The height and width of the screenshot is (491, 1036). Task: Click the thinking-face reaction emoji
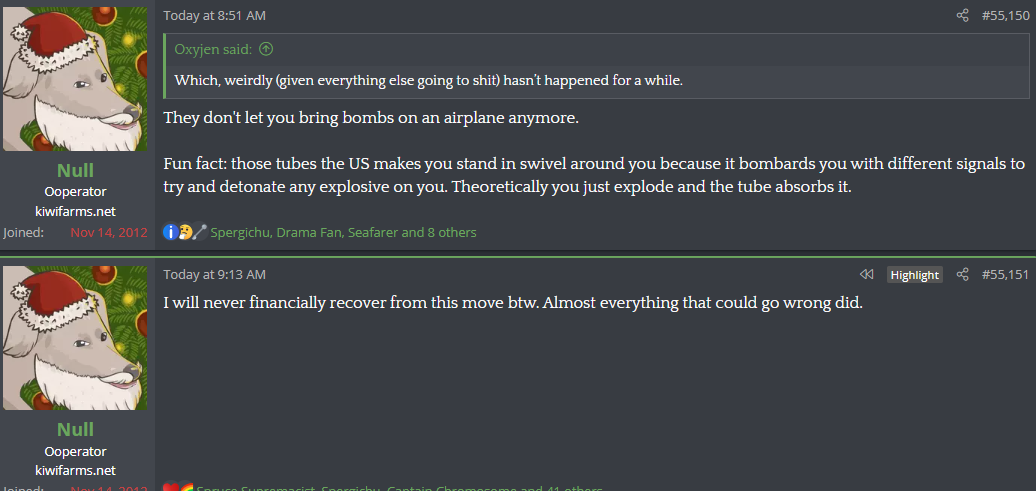click(x=185, y=232)
